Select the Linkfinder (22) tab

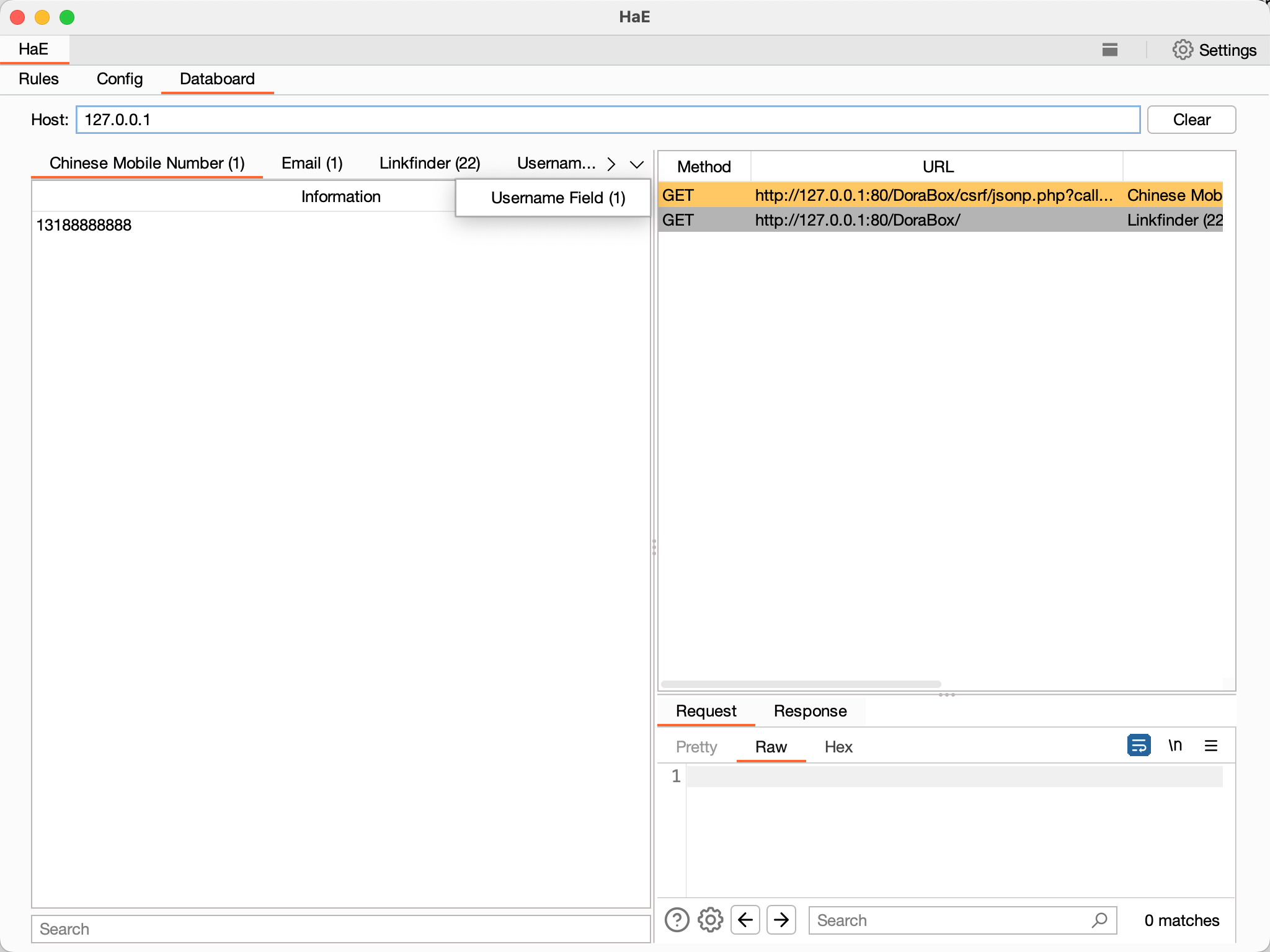430,164
